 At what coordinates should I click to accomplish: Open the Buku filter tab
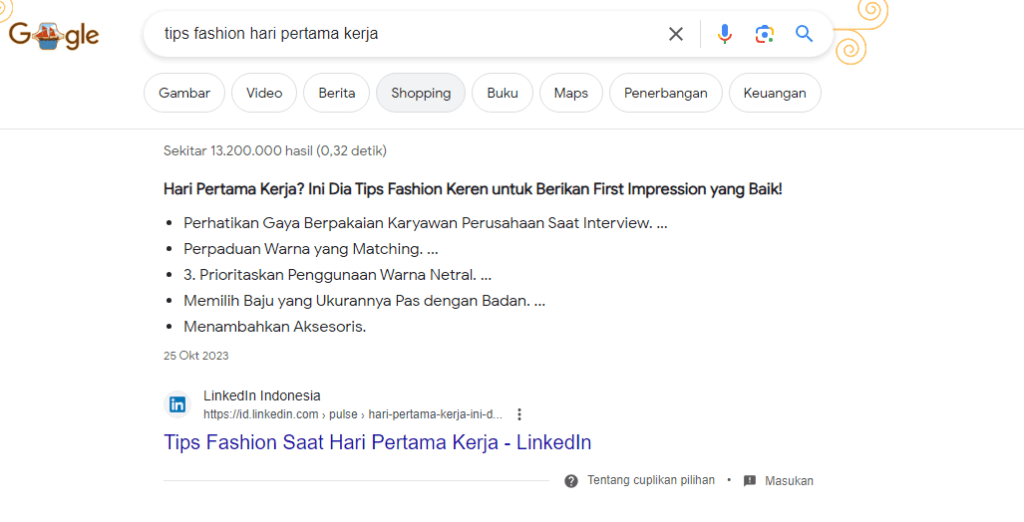coord(502,93)
